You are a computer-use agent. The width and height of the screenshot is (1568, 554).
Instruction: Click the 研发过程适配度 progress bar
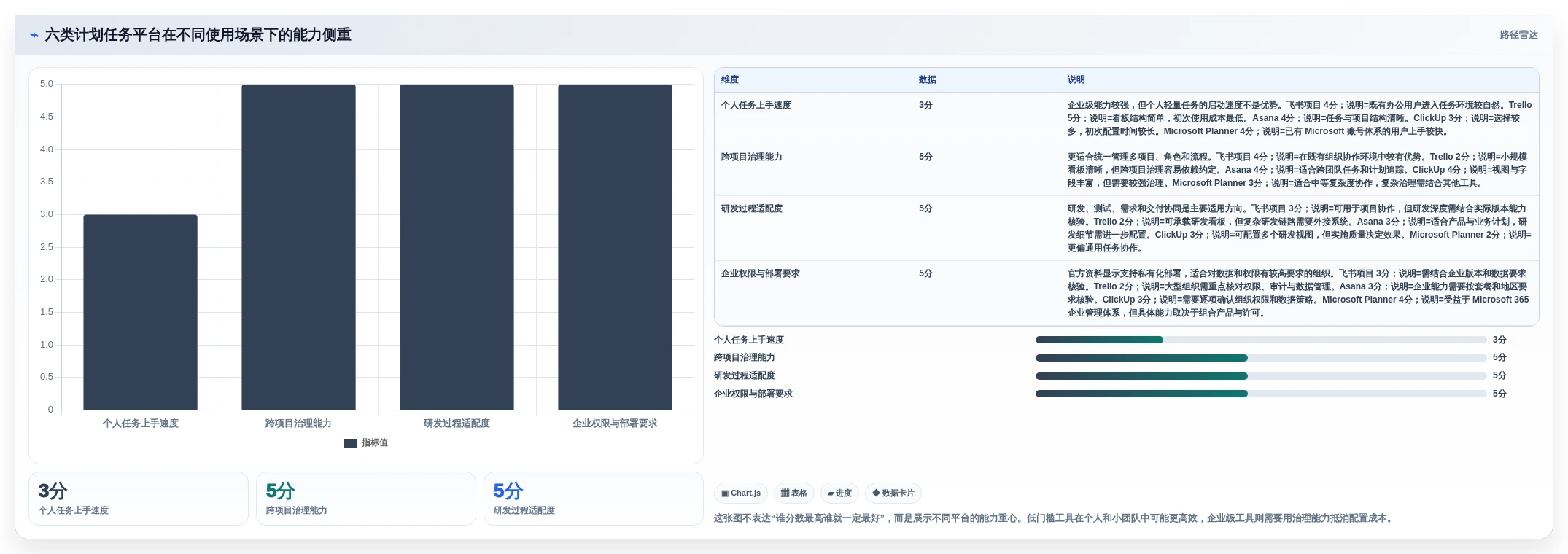point(1261,376)
